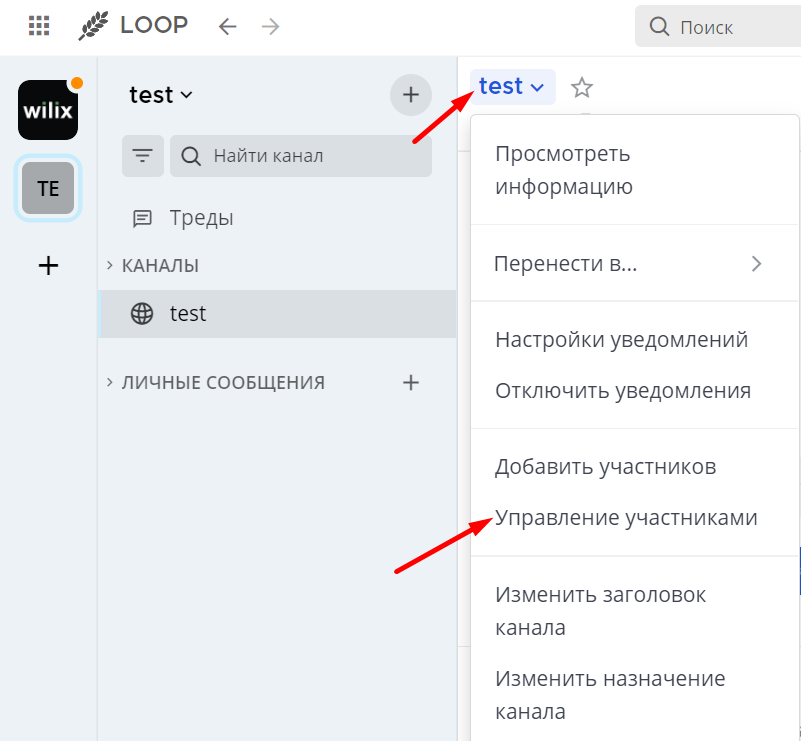801x741 pixels.
Task: Click the channel filter icon
Action: coord(142,155)
